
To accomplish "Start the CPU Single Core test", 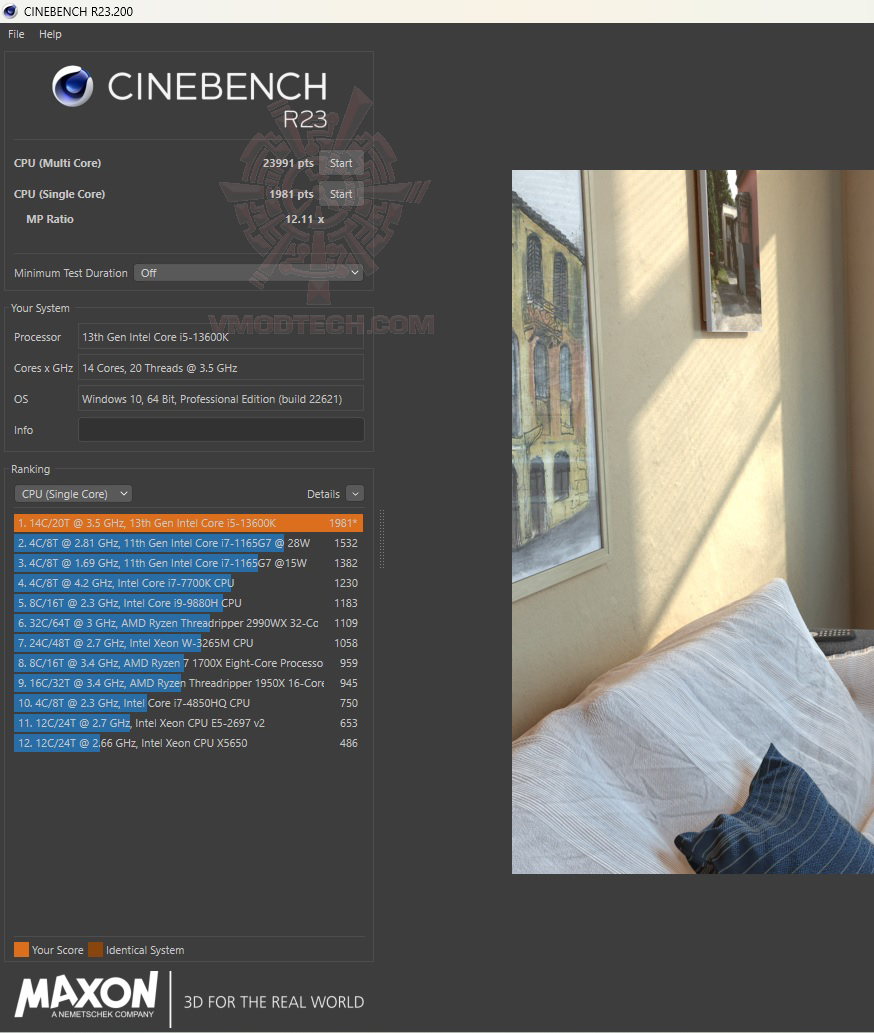I will [341, 194].
